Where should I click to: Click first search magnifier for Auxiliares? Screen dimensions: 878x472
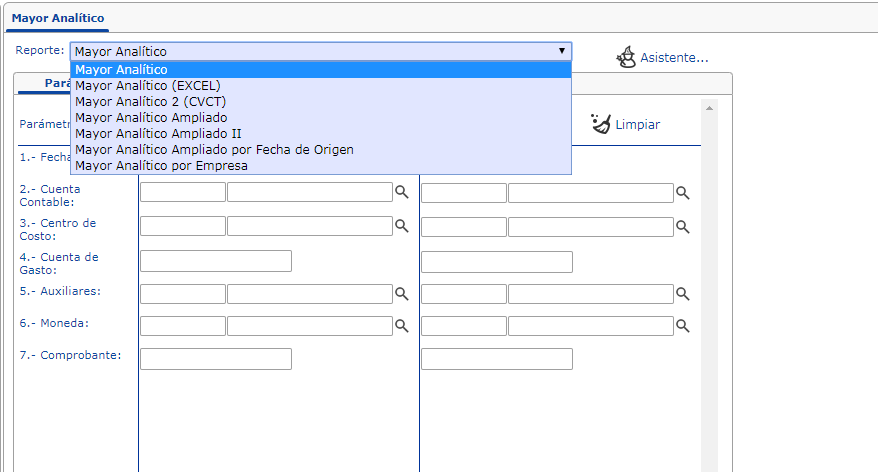(401, 294)
